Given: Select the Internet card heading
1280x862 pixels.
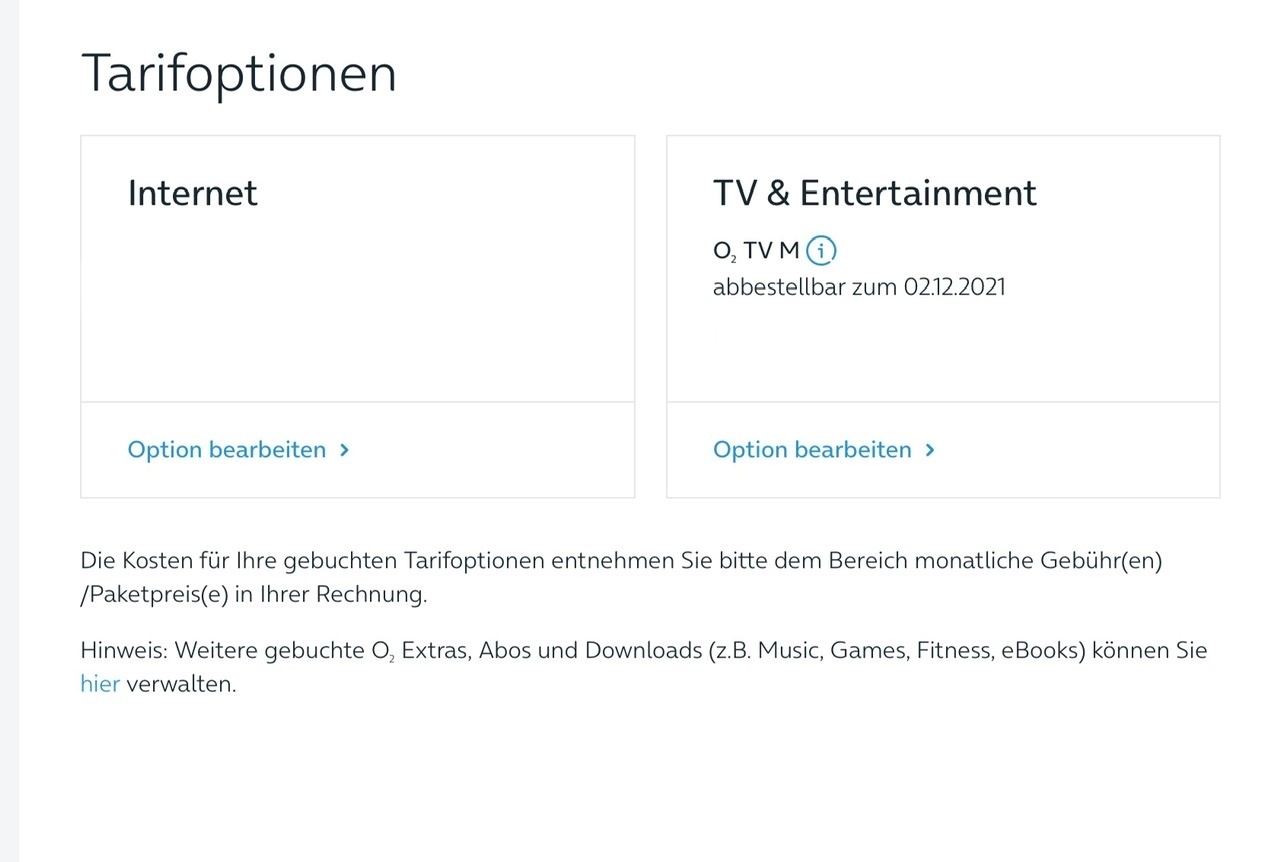Looking at the screenshot, I should point(193,192).
